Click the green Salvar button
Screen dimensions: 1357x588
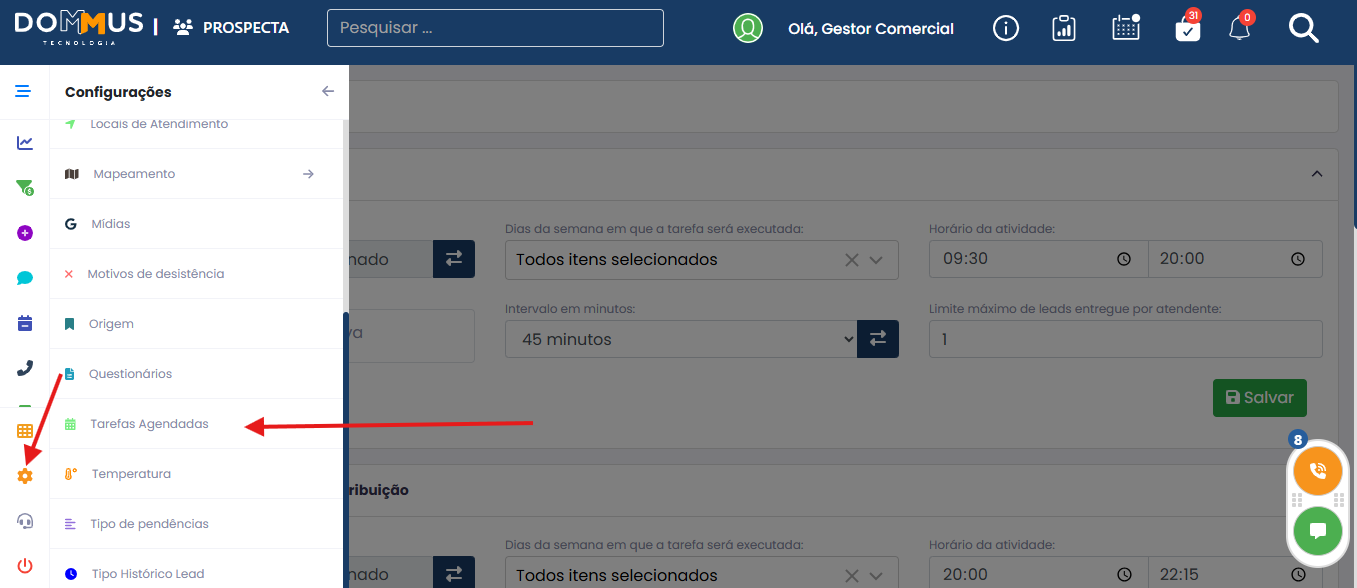[1259, 397]
